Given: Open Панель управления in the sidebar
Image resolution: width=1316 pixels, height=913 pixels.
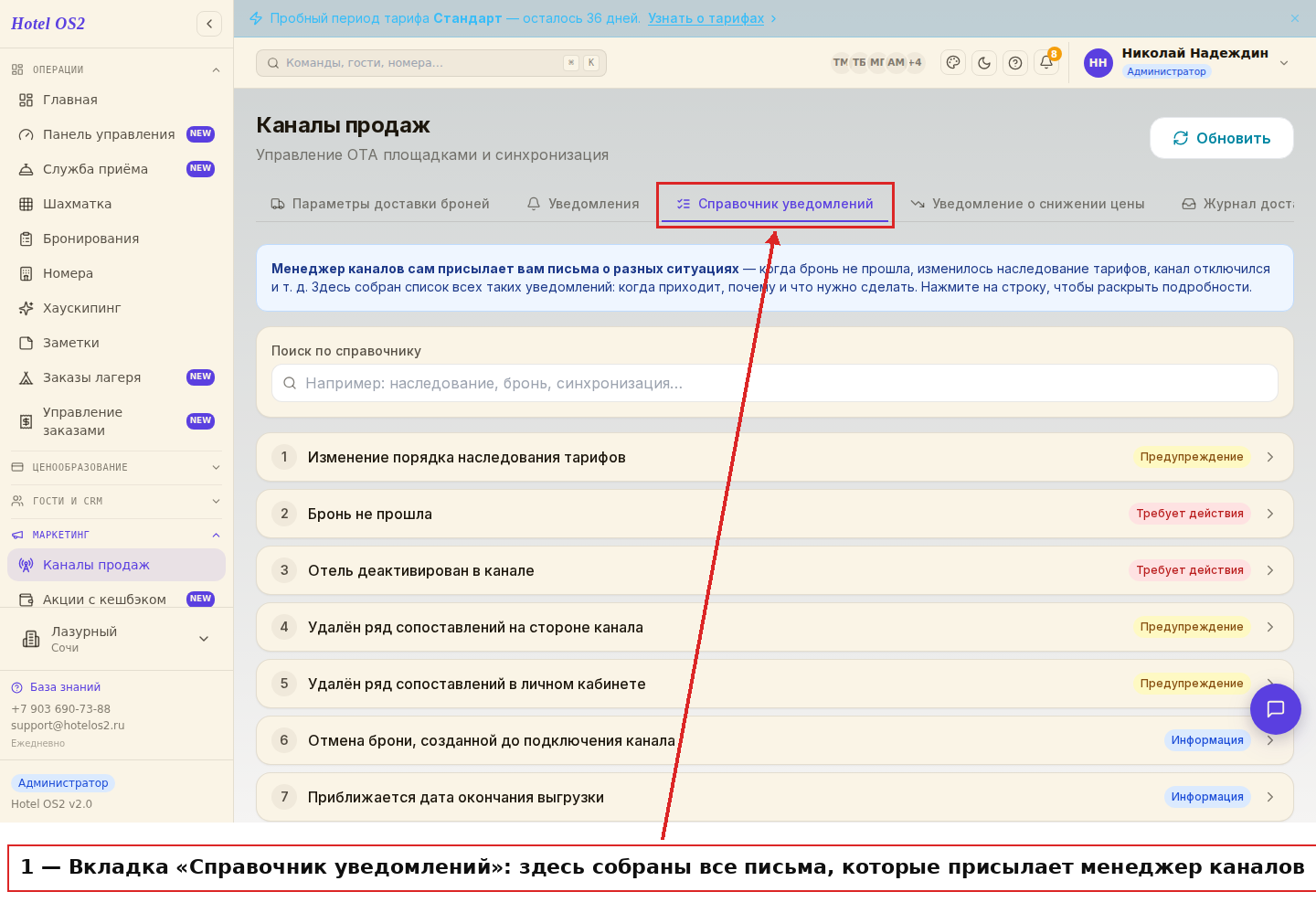Looking at the screenshot, I should tap(116, 134).
